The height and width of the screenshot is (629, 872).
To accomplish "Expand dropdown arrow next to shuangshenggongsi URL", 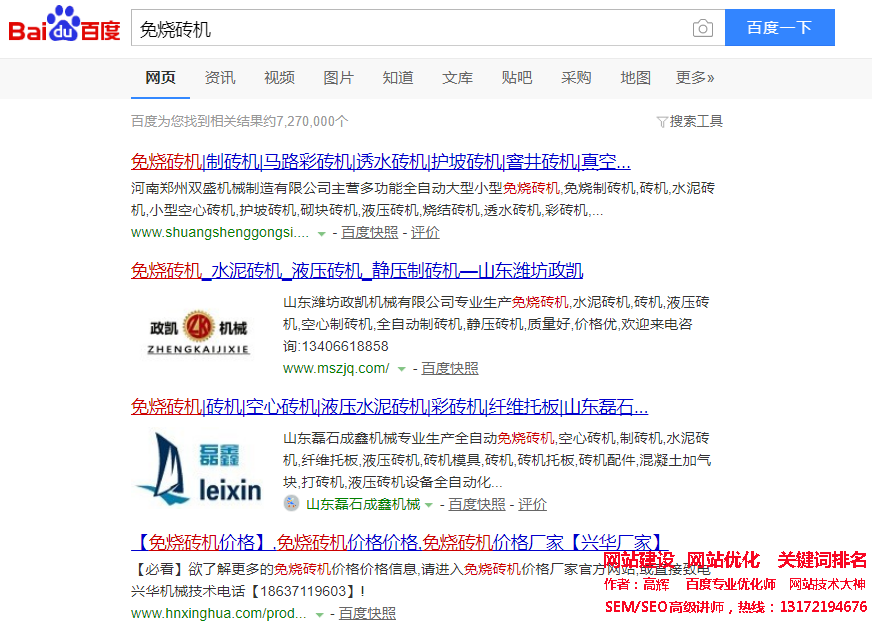I will tap(321, 233).
